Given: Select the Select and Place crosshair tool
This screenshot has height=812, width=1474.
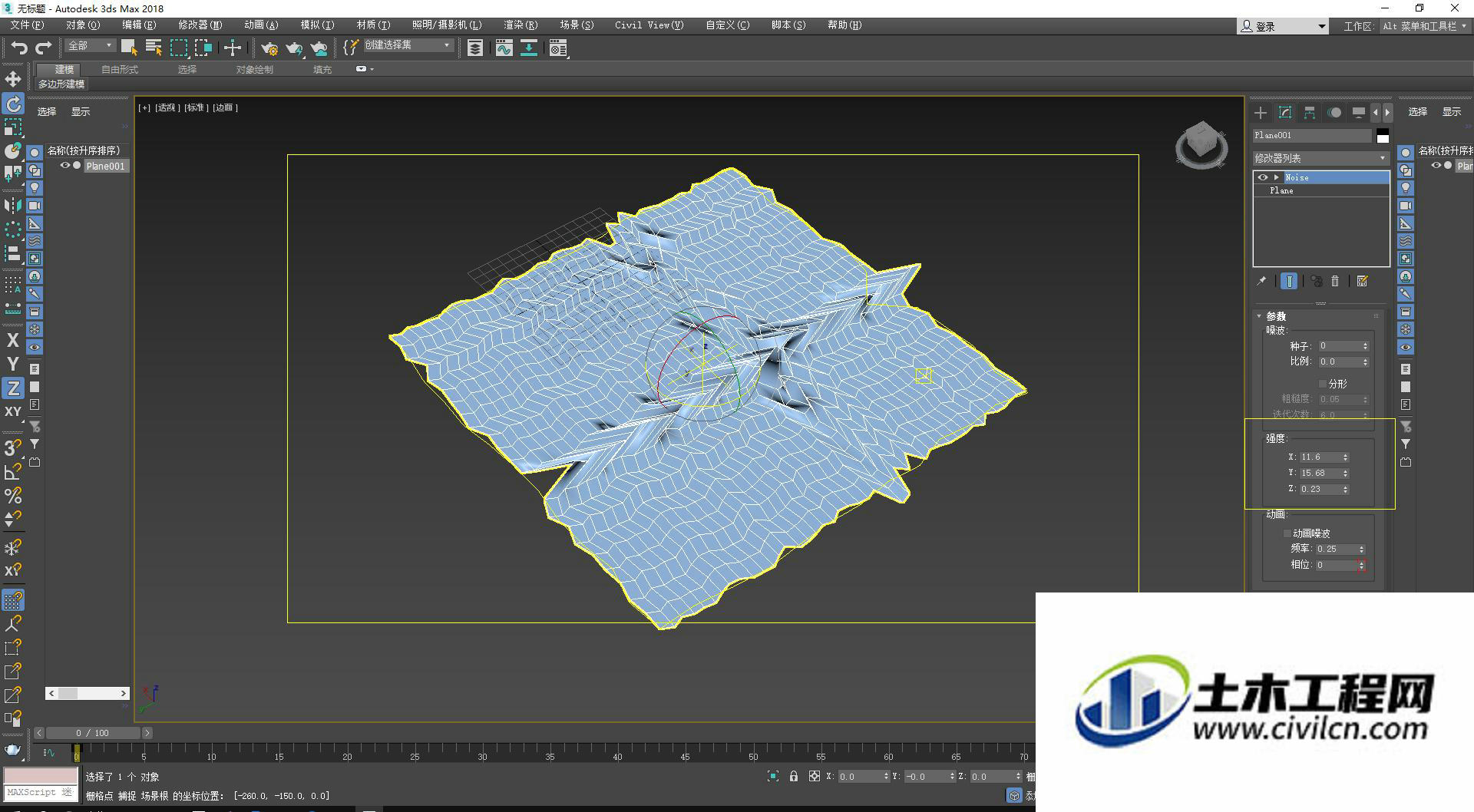Looking at the screenshot, I should [x=232, y=48].
